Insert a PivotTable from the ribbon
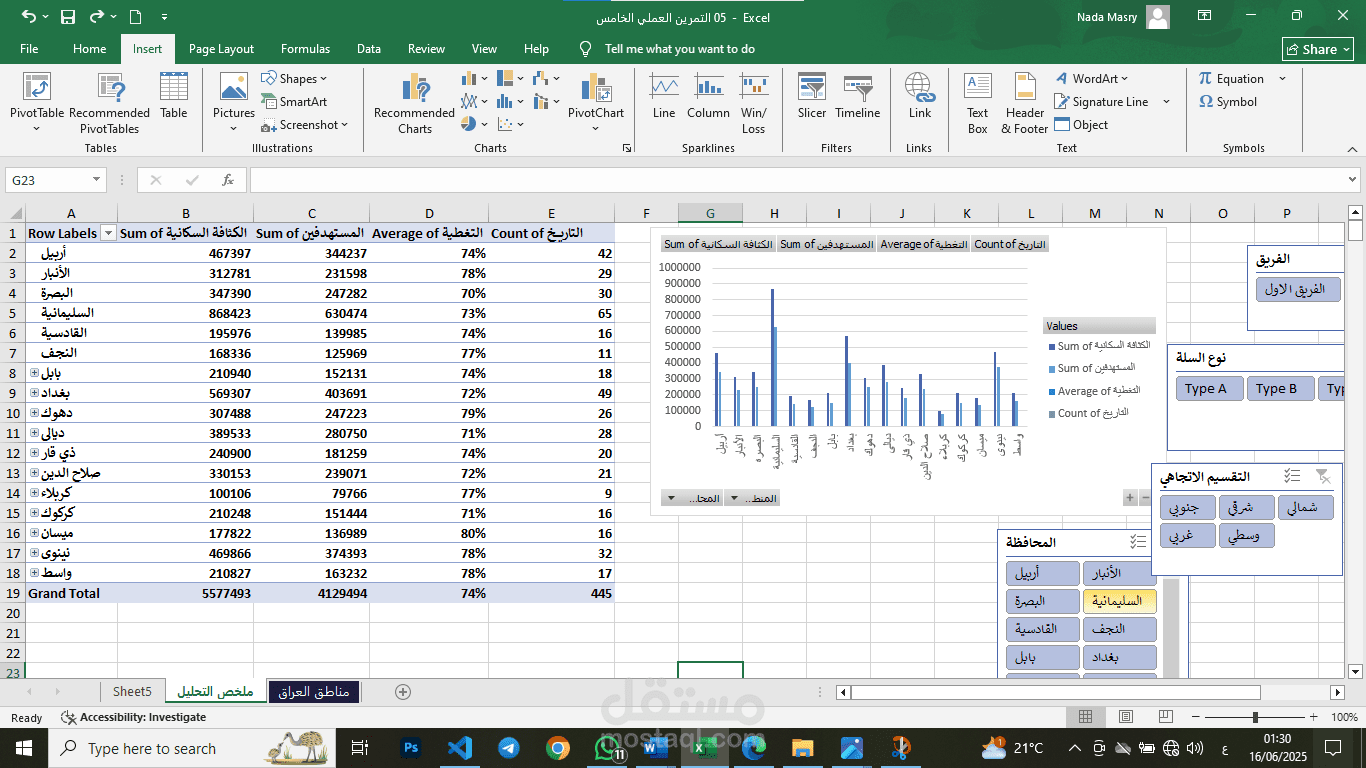This screenshot has height=768, width=1366. pyautogui.click(x=37, y=95)
